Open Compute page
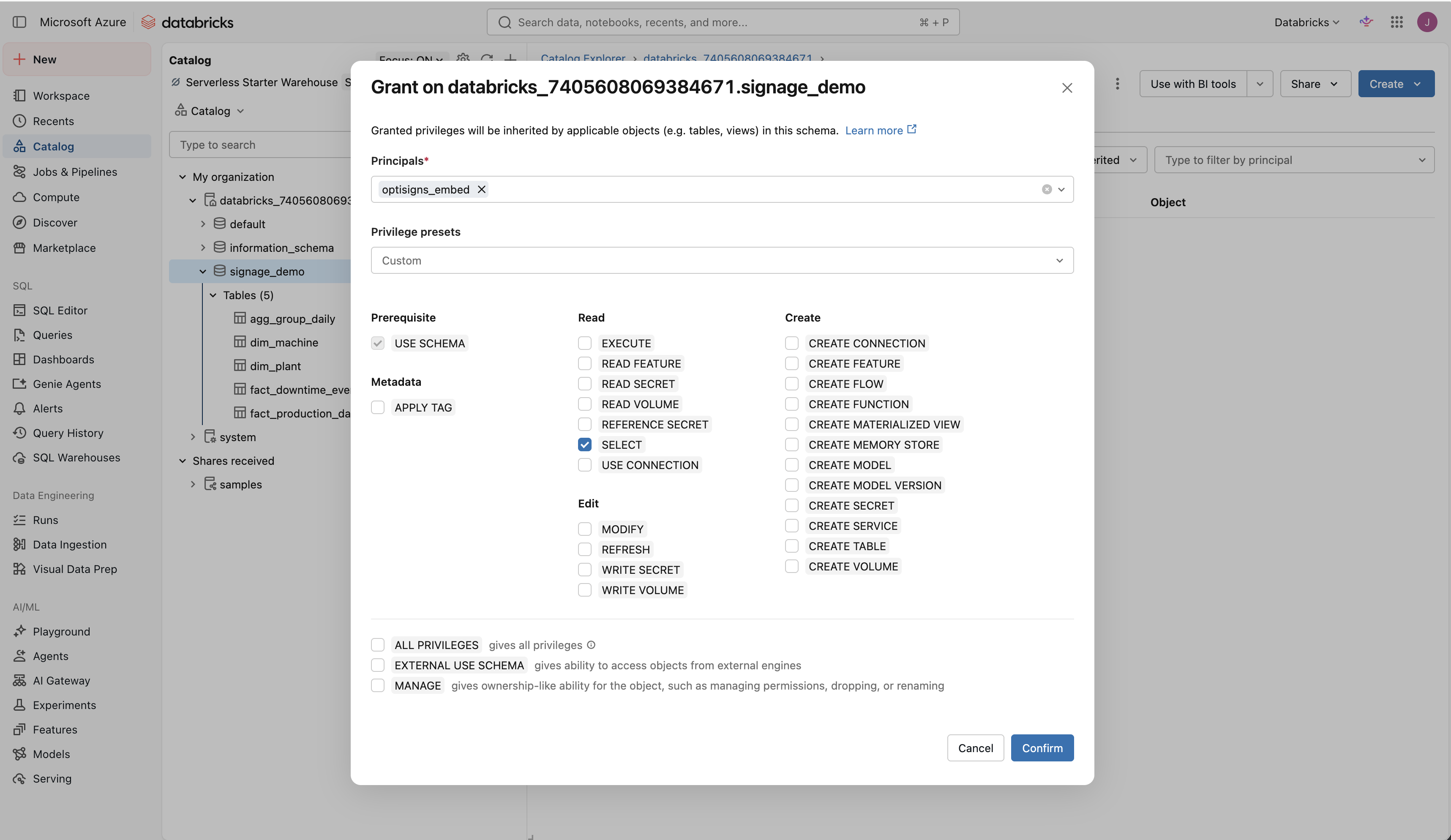 pos(77,197)
